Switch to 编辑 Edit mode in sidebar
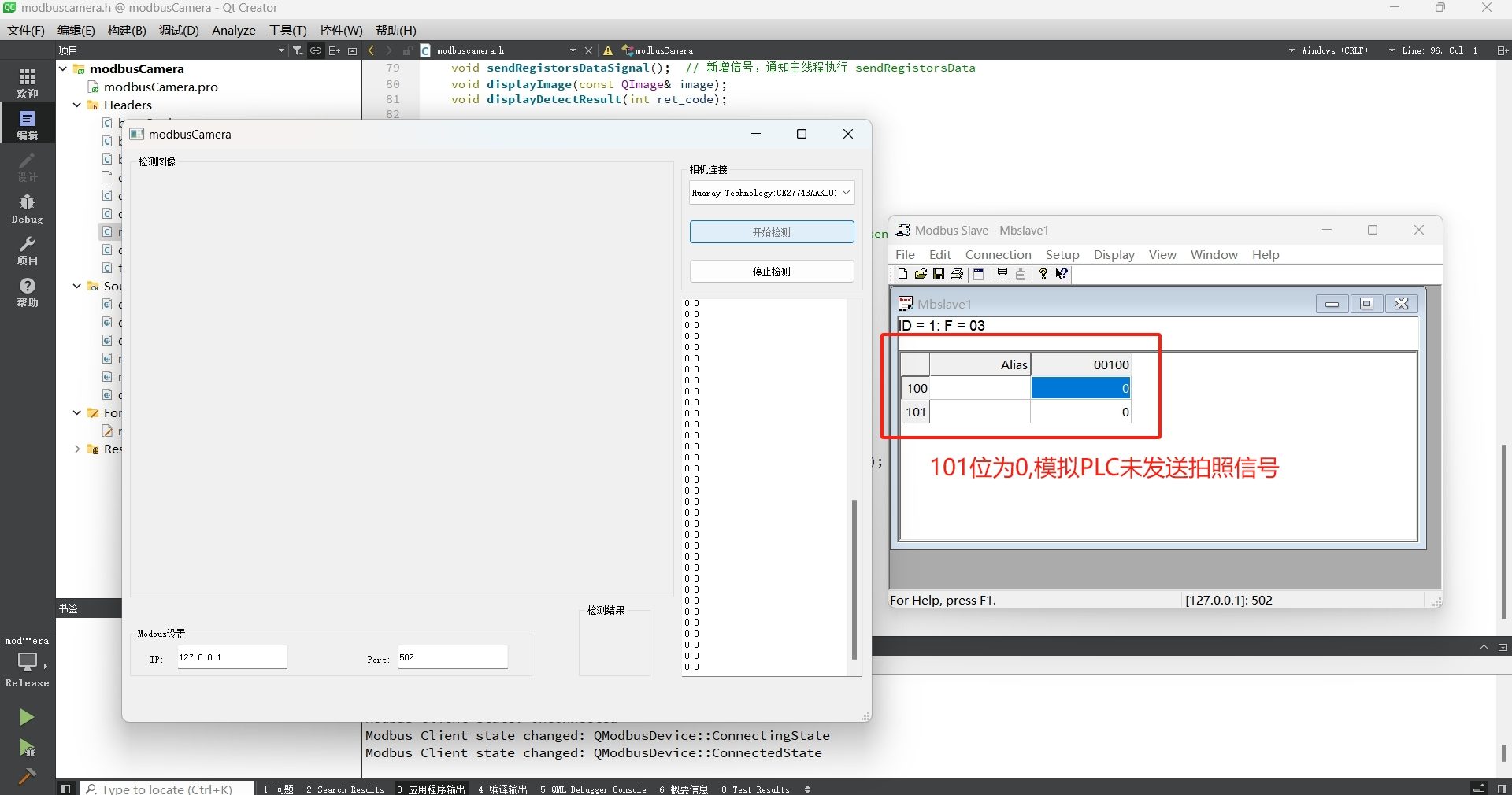This screenshot has width=1512, height=795. pyautogui.click(x=28, y=124)
